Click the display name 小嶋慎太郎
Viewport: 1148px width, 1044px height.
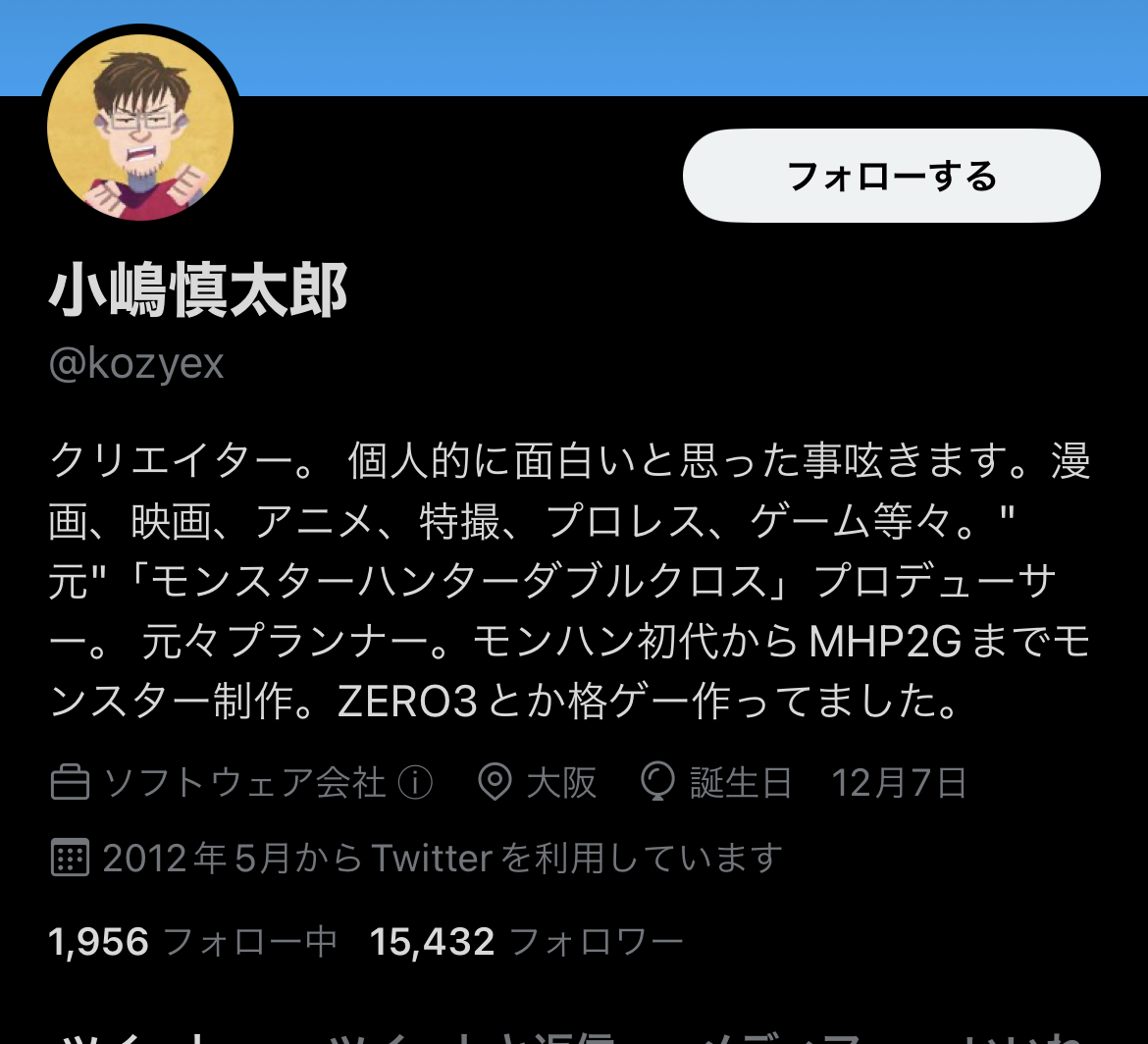198,290
